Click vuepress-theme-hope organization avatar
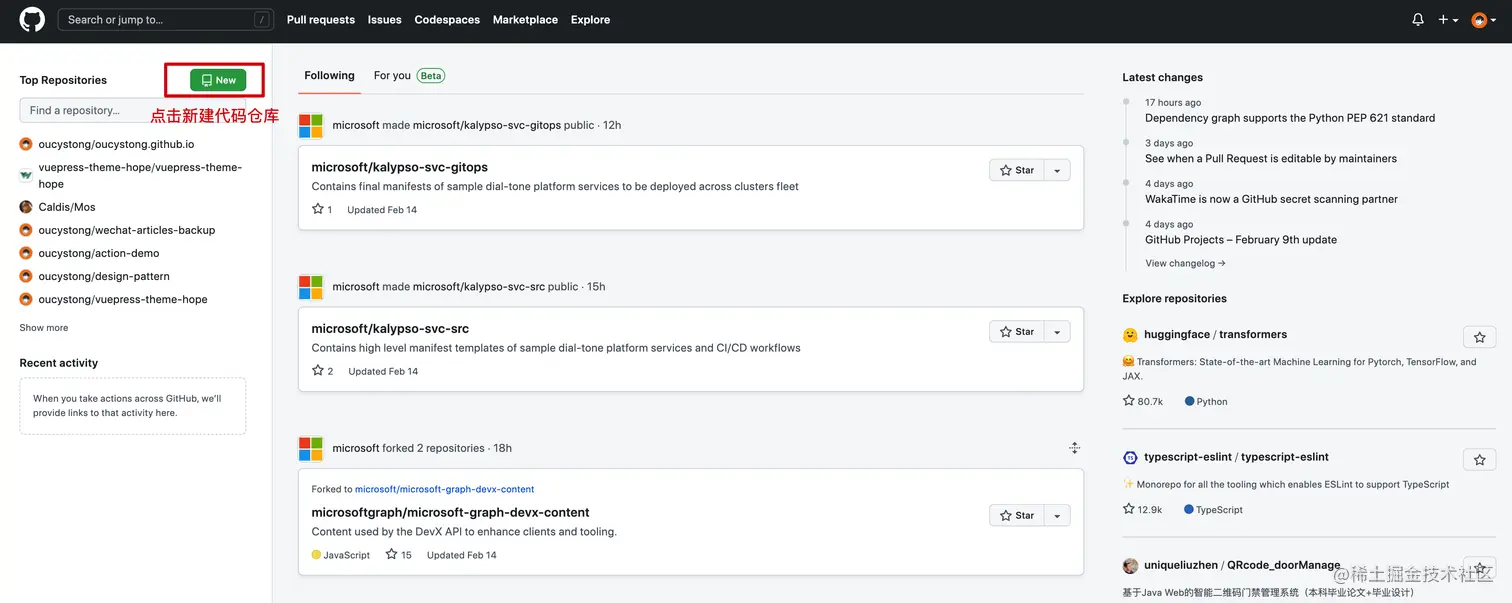1512x603 pixels. click(x=26, y=175)
